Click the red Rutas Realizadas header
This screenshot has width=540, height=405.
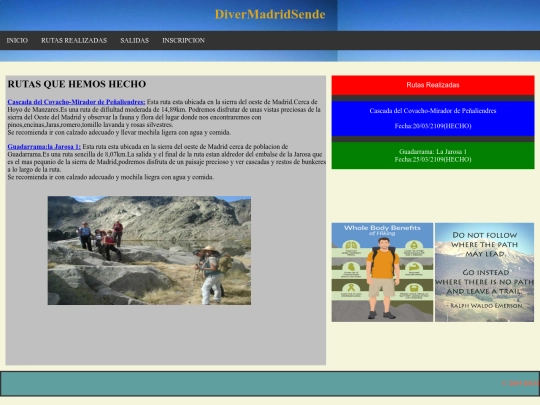[x=433, y=85]
